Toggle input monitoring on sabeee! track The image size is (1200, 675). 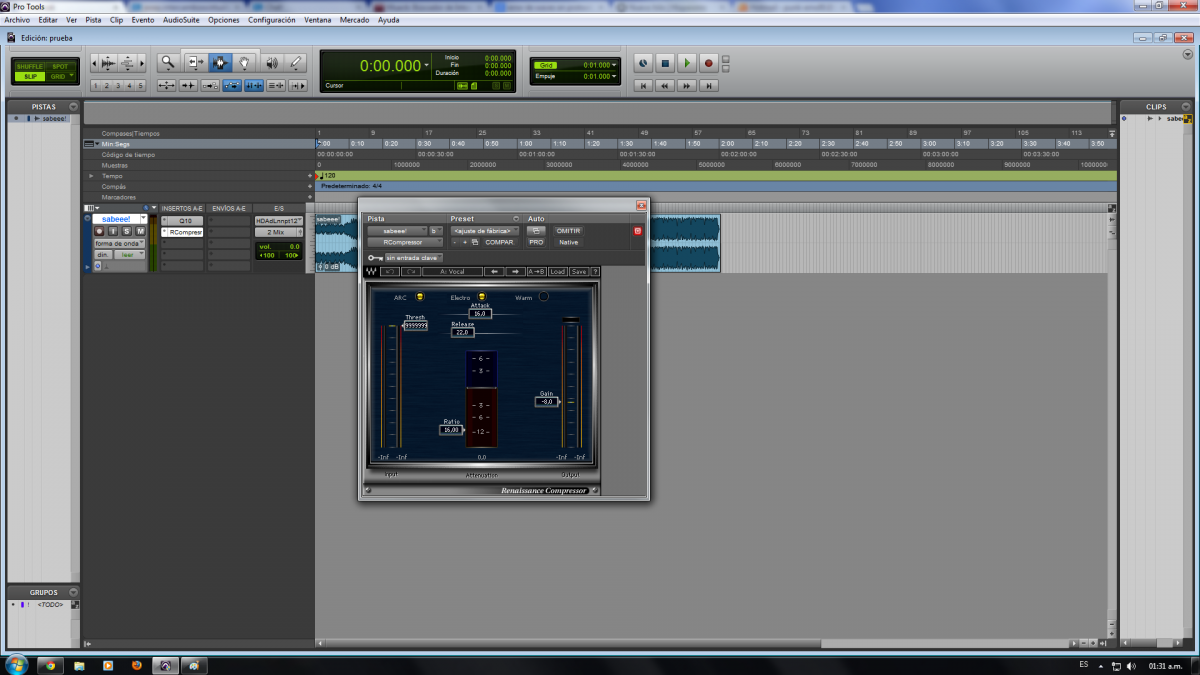tap(113, 231)
